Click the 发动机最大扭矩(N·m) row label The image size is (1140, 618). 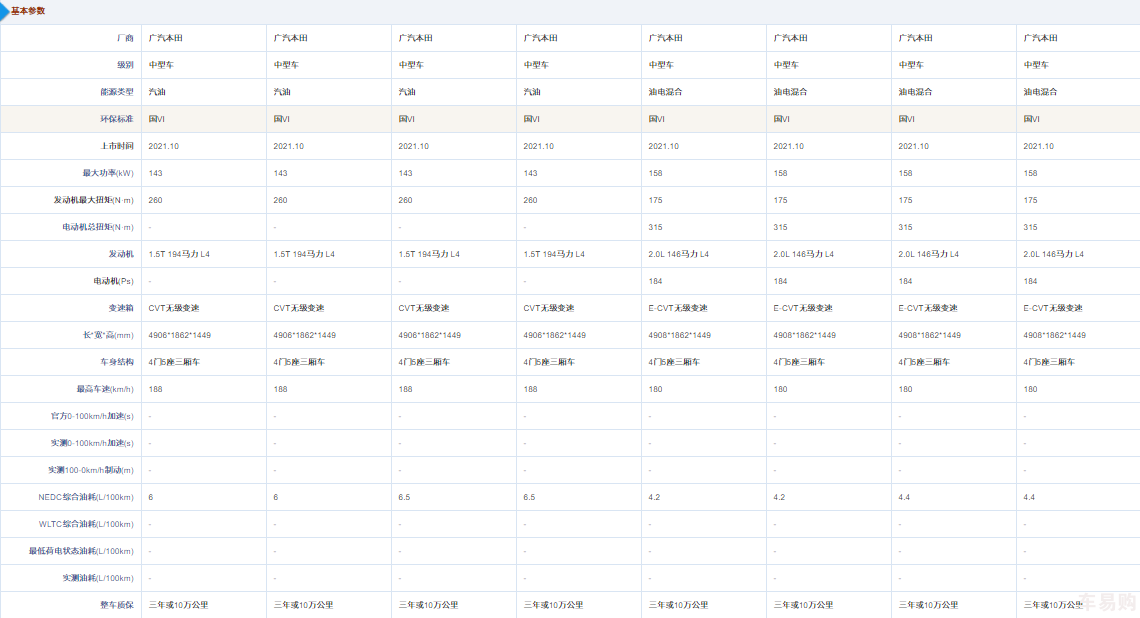[x=93, y=200]
